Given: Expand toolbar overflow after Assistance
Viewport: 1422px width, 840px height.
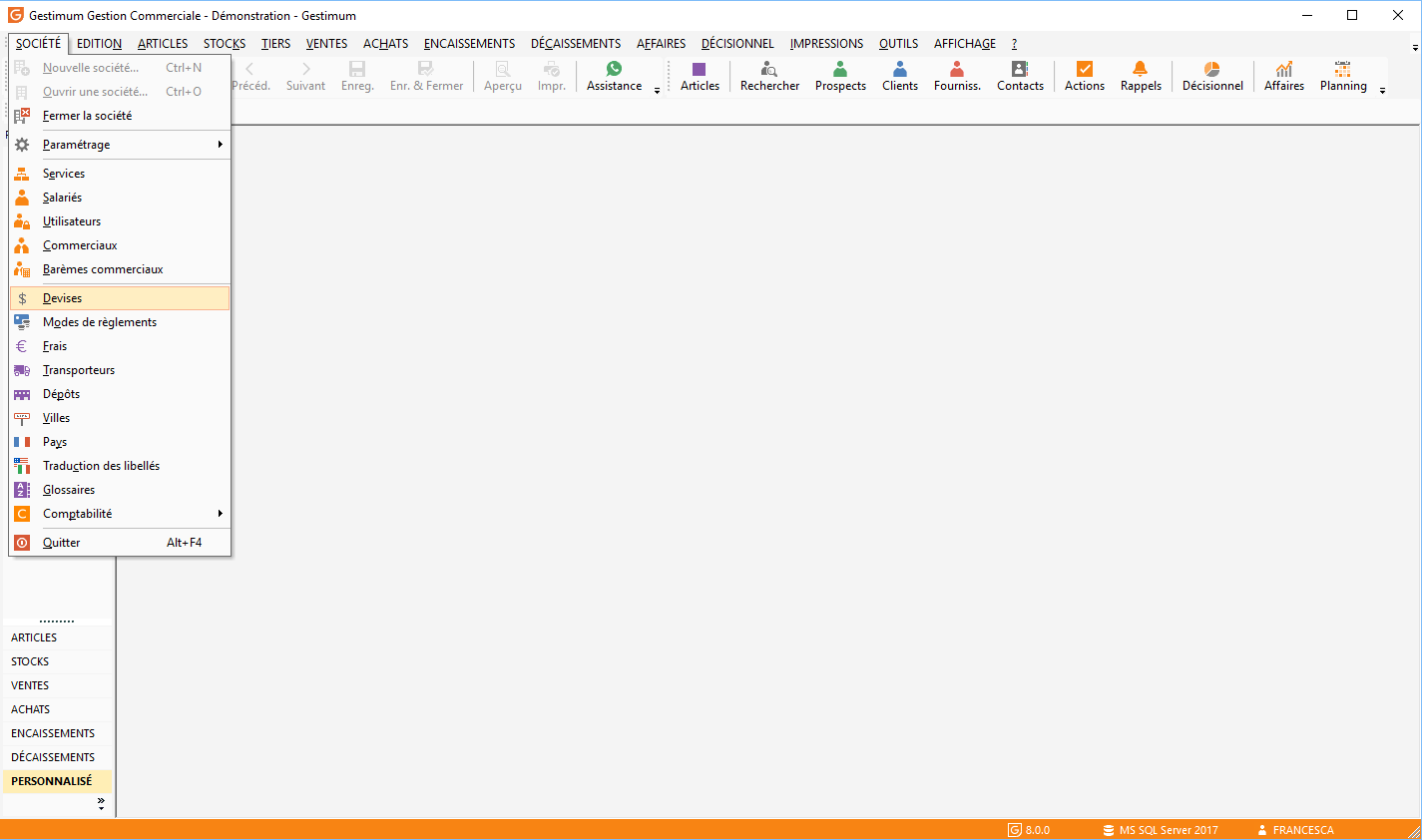Looking at the screenshot, I should pyautogui.click(x=657, y=91).
